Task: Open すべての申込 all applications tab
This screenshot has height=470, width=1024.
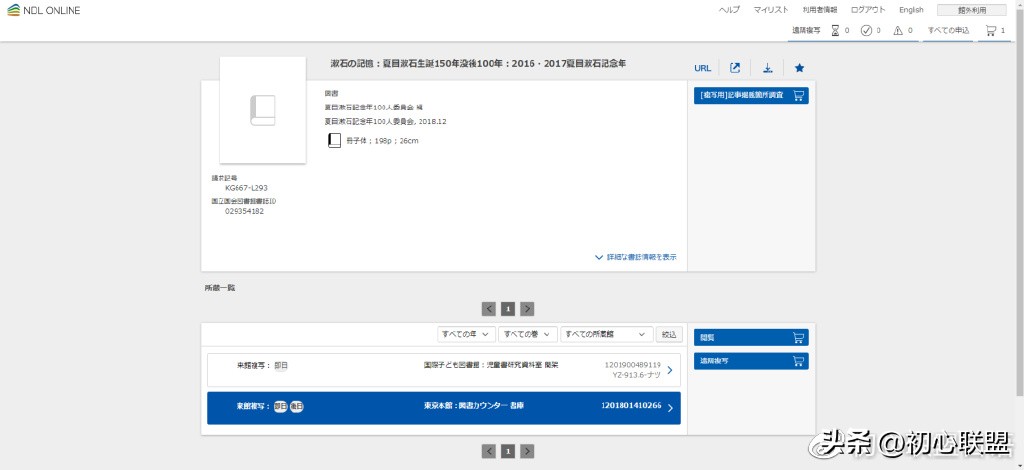Action: pos(948,30)
